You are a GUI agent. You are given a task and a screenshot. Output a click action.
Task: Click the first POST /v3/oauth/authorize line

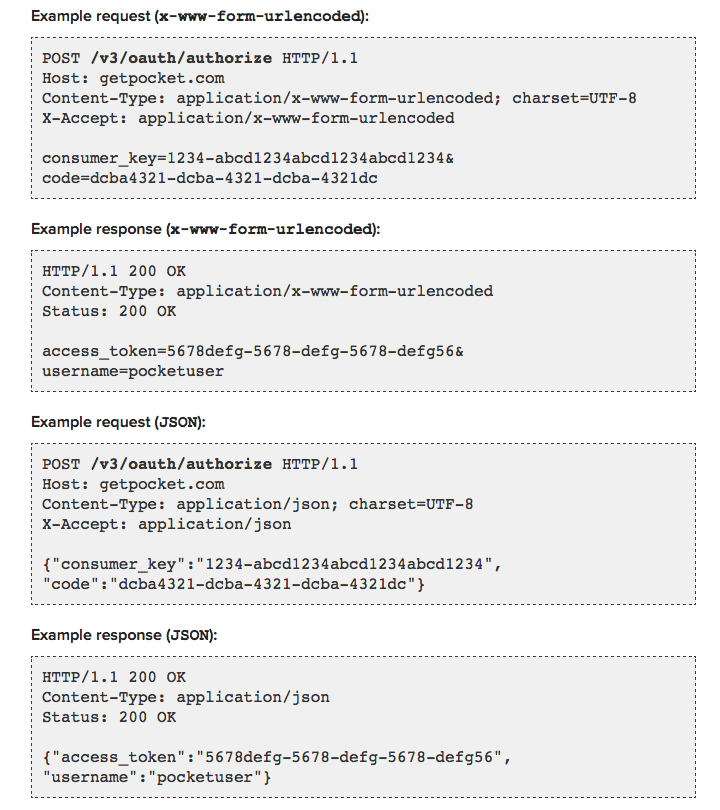pyautogui.click(x=200, y=58)
